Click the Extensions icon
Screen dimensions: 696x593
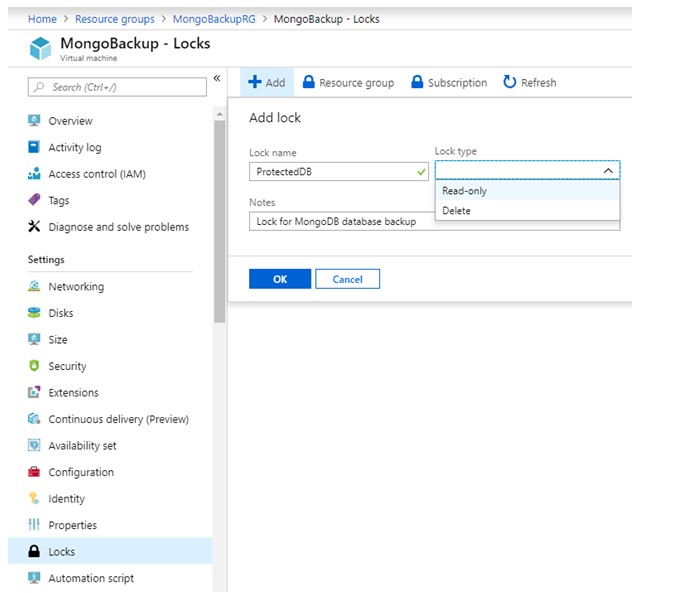[x=34, y=392]
